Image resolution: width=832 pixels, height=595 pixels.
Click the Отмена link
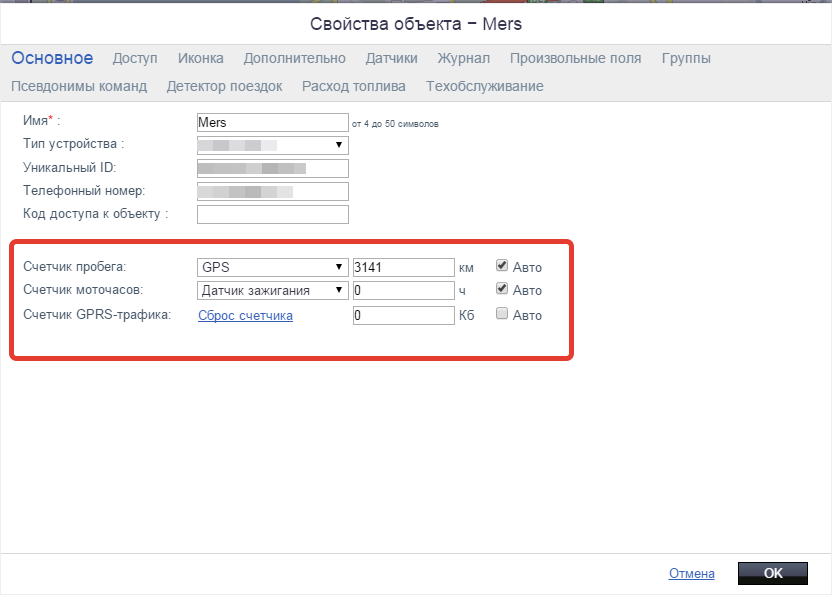click(691, 573)
